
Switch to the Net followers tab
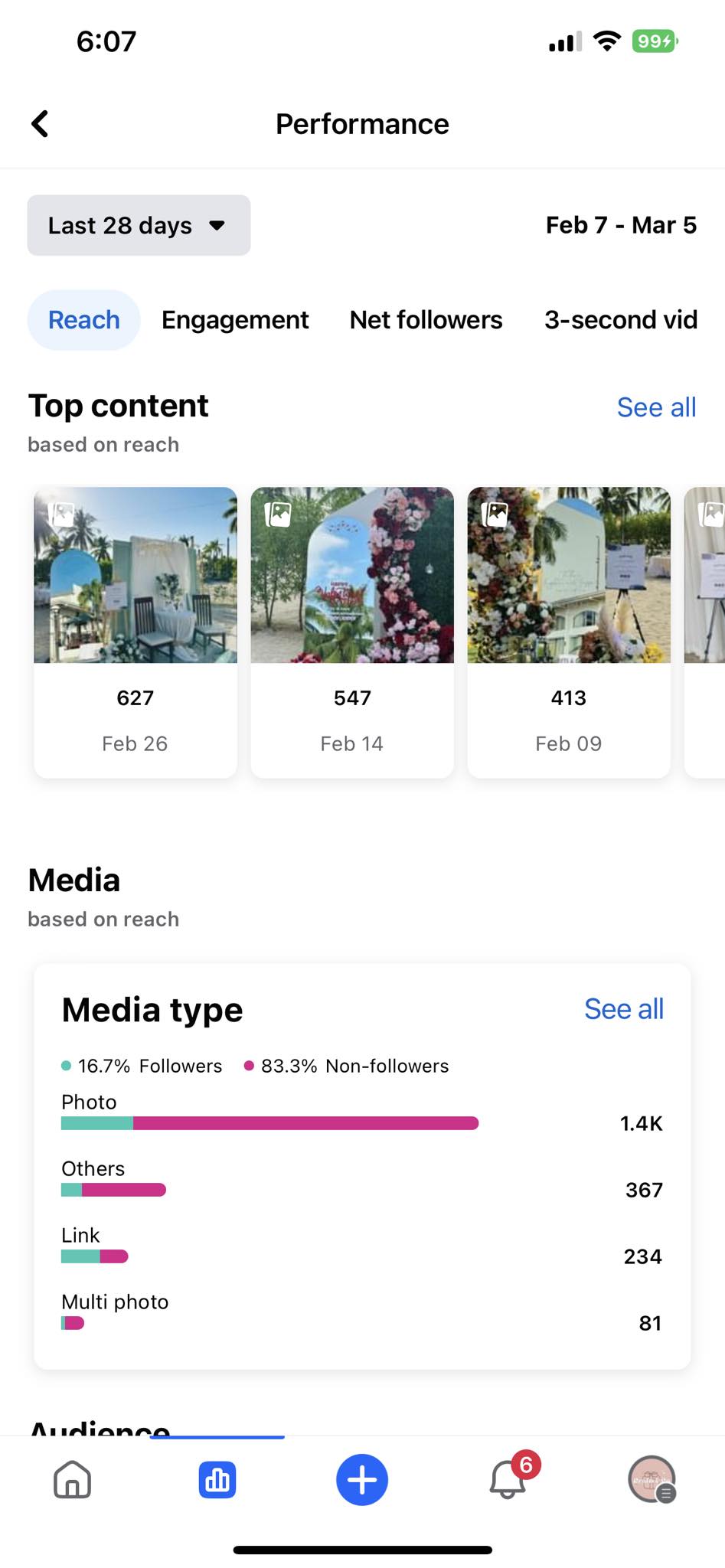pos(426,320)
